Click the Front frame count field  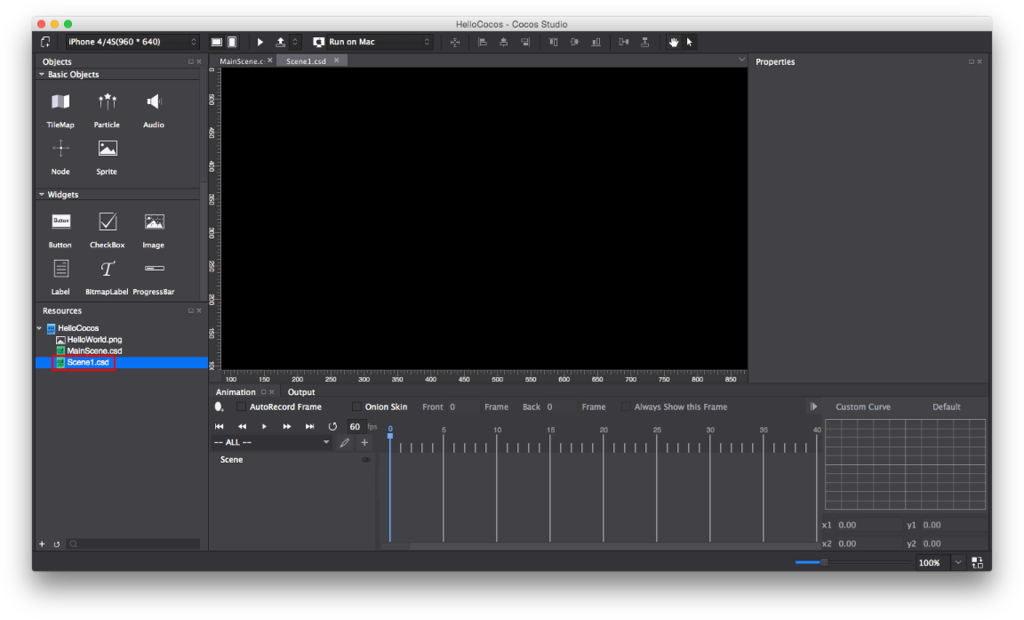pos(463,407)
